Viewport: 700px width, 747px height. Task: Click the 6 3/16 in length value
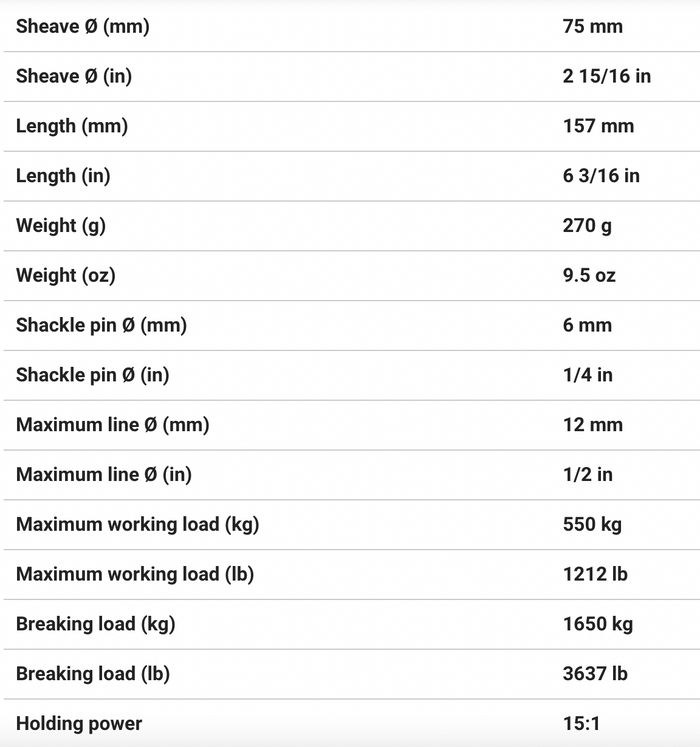[x=601, y=176]
